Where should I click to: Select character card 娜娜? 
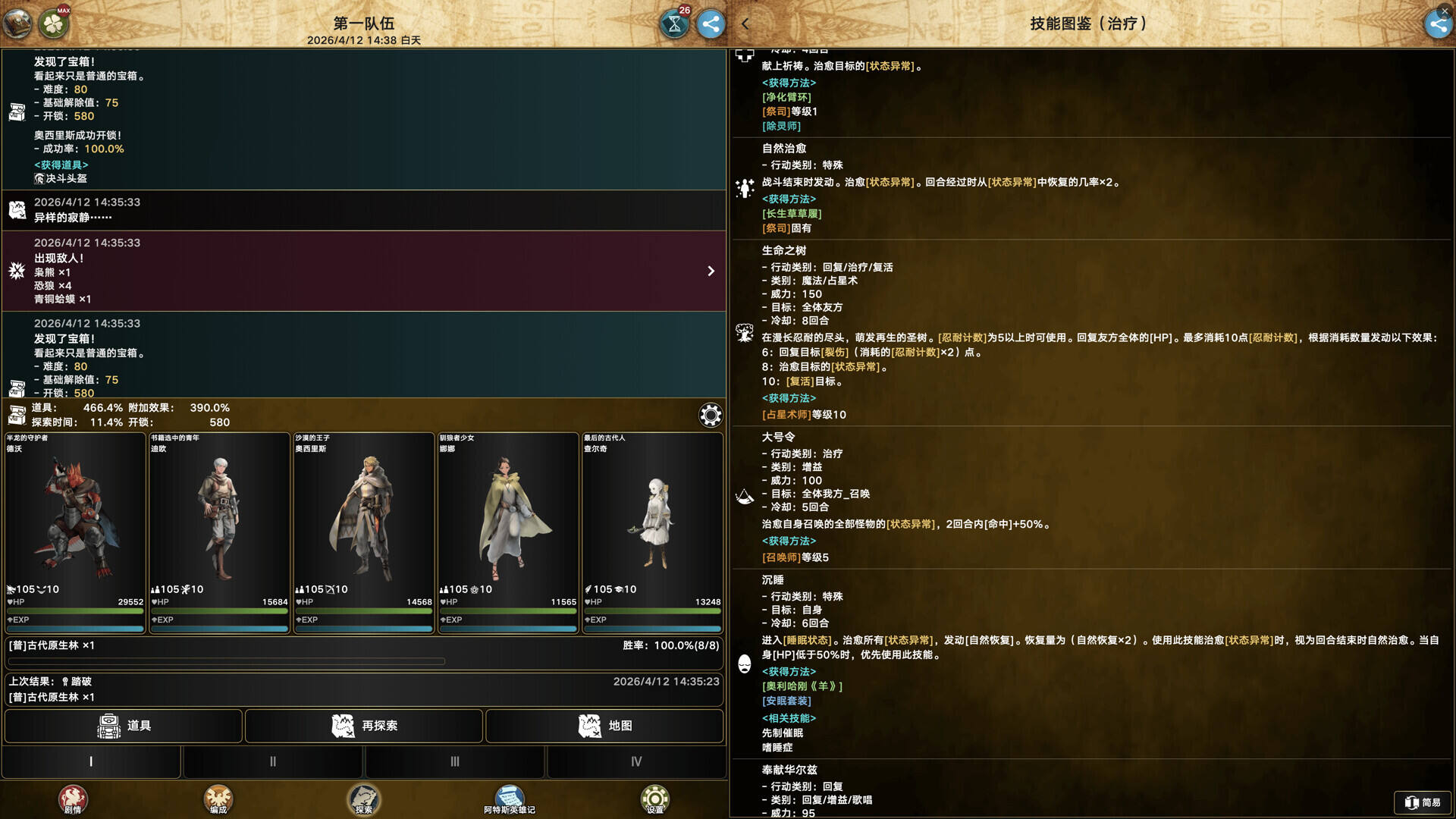click(508, 532)
